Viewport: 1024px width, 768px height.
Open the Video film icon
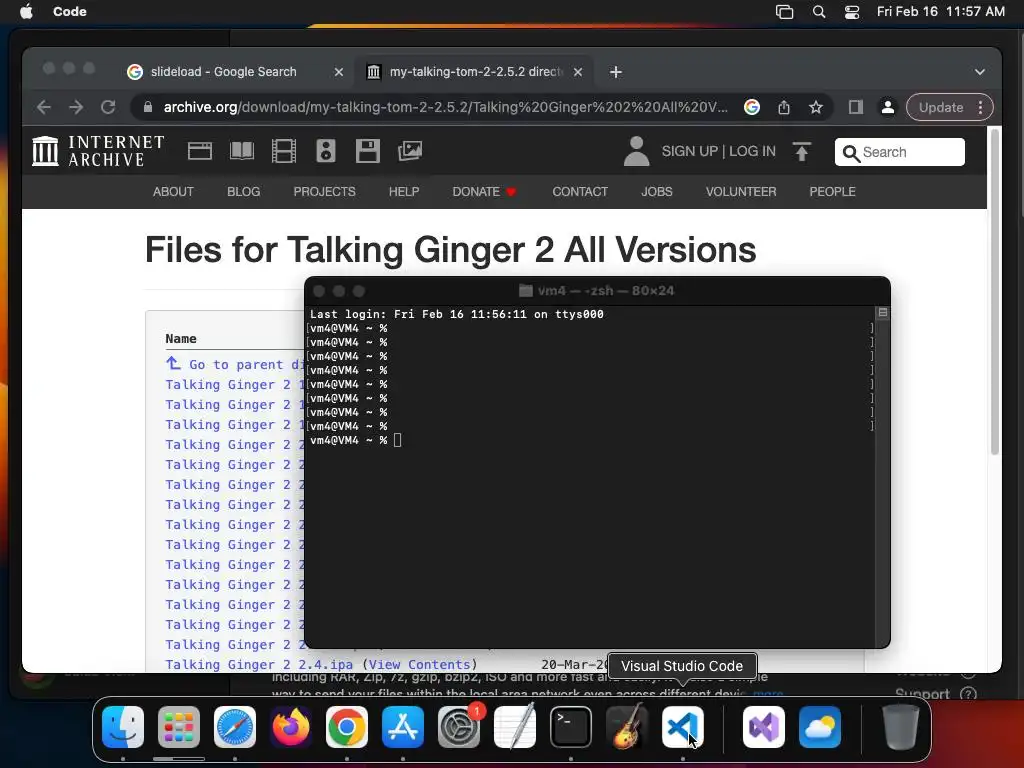pyautogui.click(x=283, y=151)
